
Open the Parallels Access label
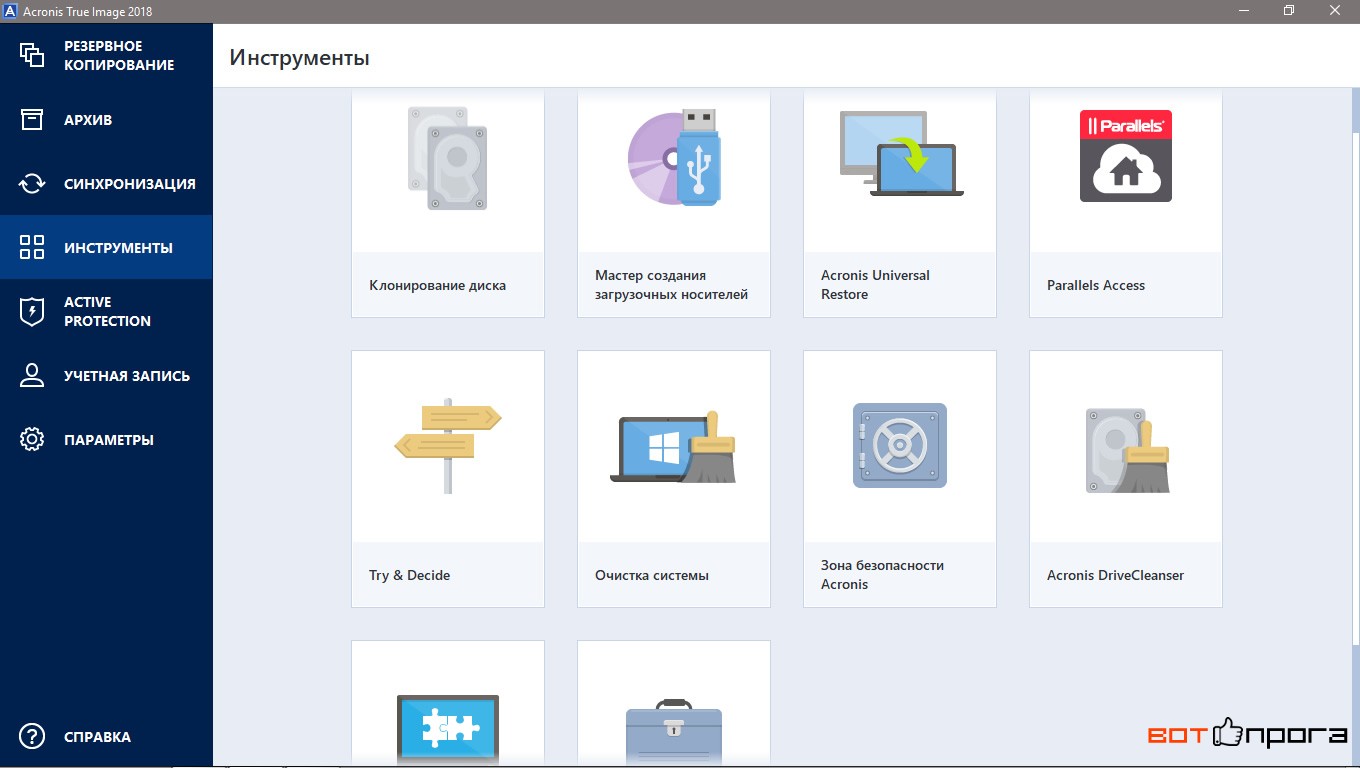(1095, 285)
